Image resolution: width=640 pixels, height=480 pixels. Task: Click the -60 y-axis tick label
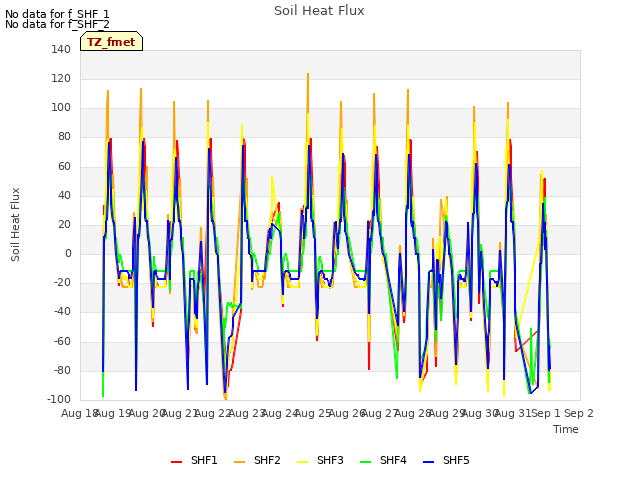[x=62, y=341]
